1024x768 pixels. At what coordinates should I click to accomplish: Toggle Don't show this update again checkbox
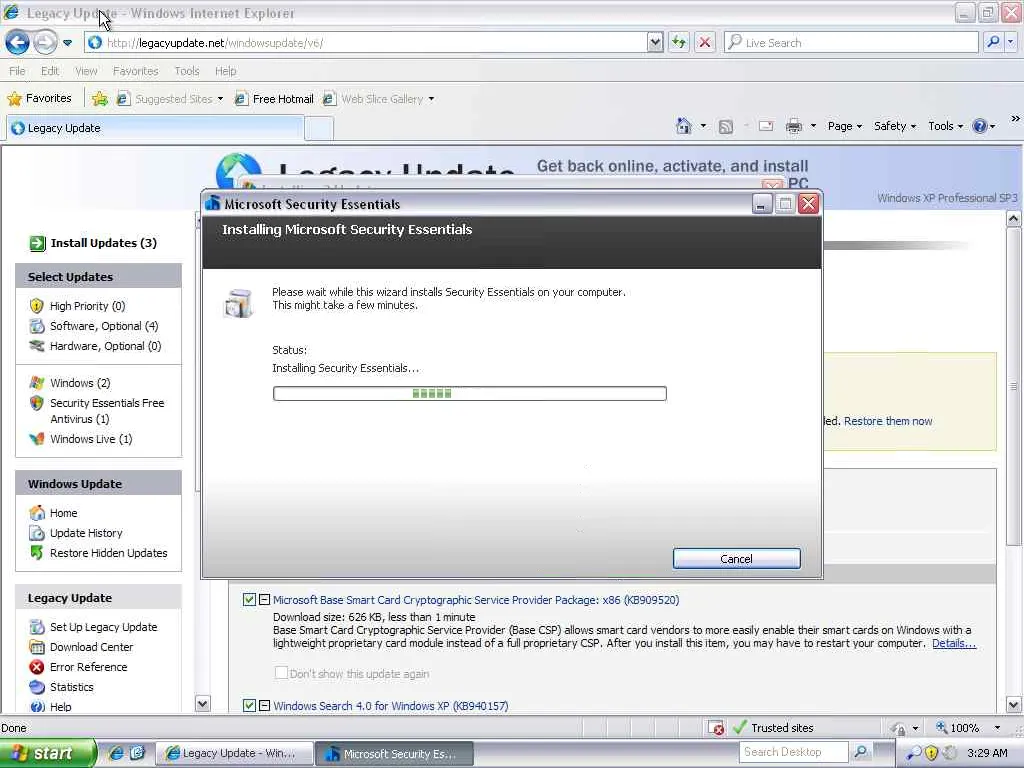tap(281, 673)
